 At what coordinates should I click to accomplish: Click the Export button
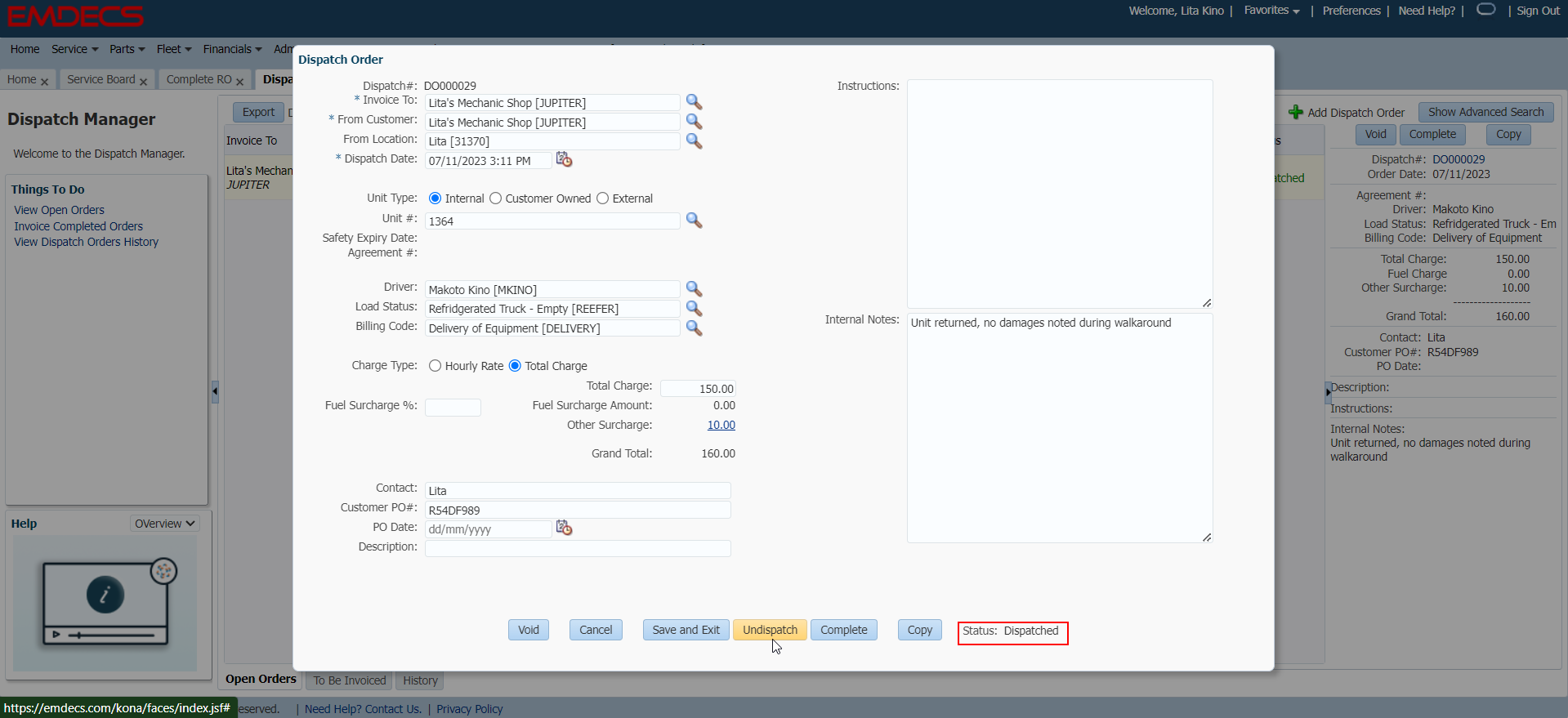258,112
